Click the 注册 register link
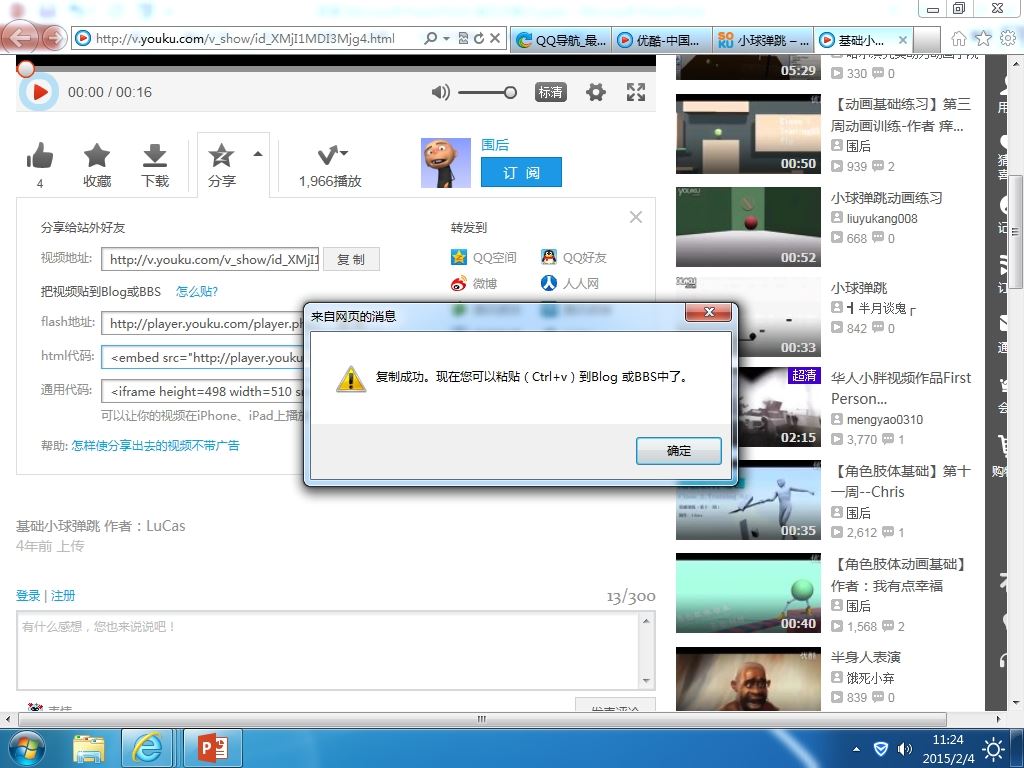Screen dimensions: 1024x768 coord(63,596)
